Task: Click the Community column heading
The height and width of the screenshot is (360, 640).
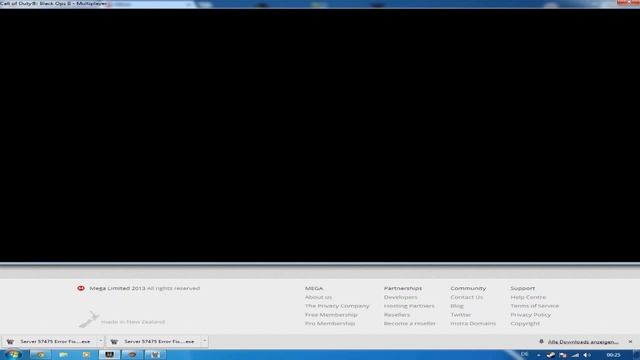Action: (468, 288)
